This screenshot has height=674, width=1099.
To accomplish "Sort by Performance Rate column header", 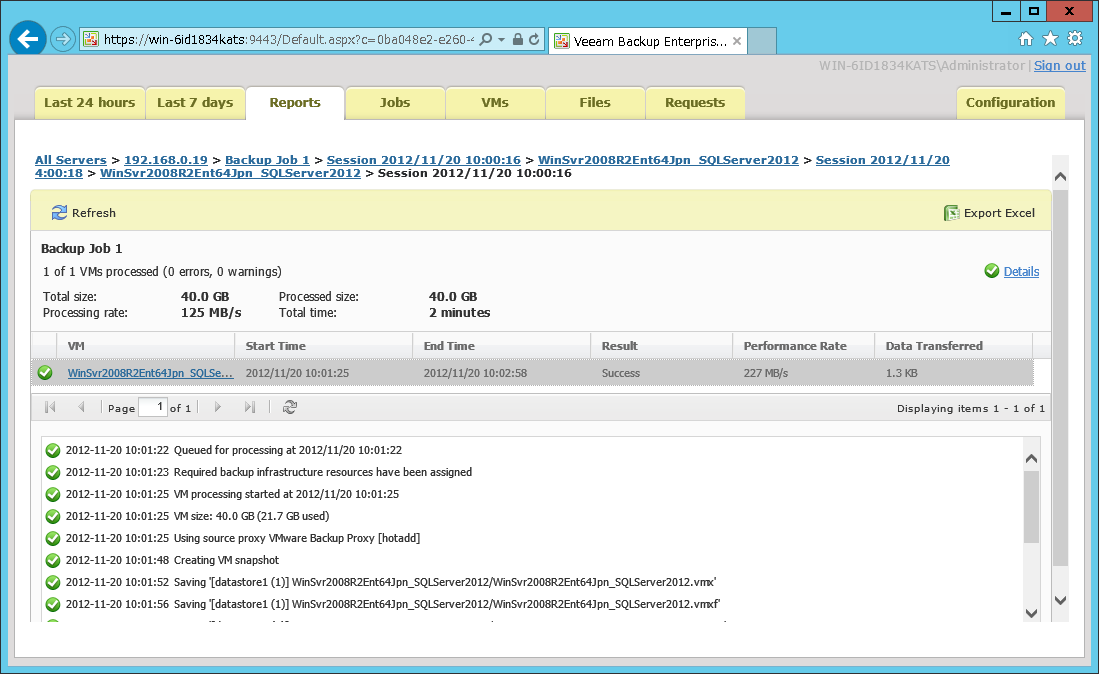I will click(x=804, y=346).
